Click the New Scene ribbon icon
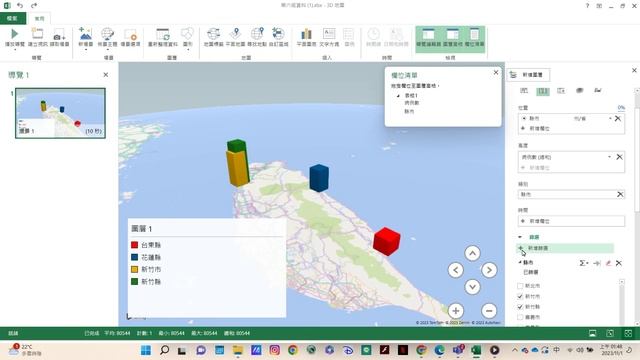The height and width of the screenshot is (360, 640). [x=86, y=34]
